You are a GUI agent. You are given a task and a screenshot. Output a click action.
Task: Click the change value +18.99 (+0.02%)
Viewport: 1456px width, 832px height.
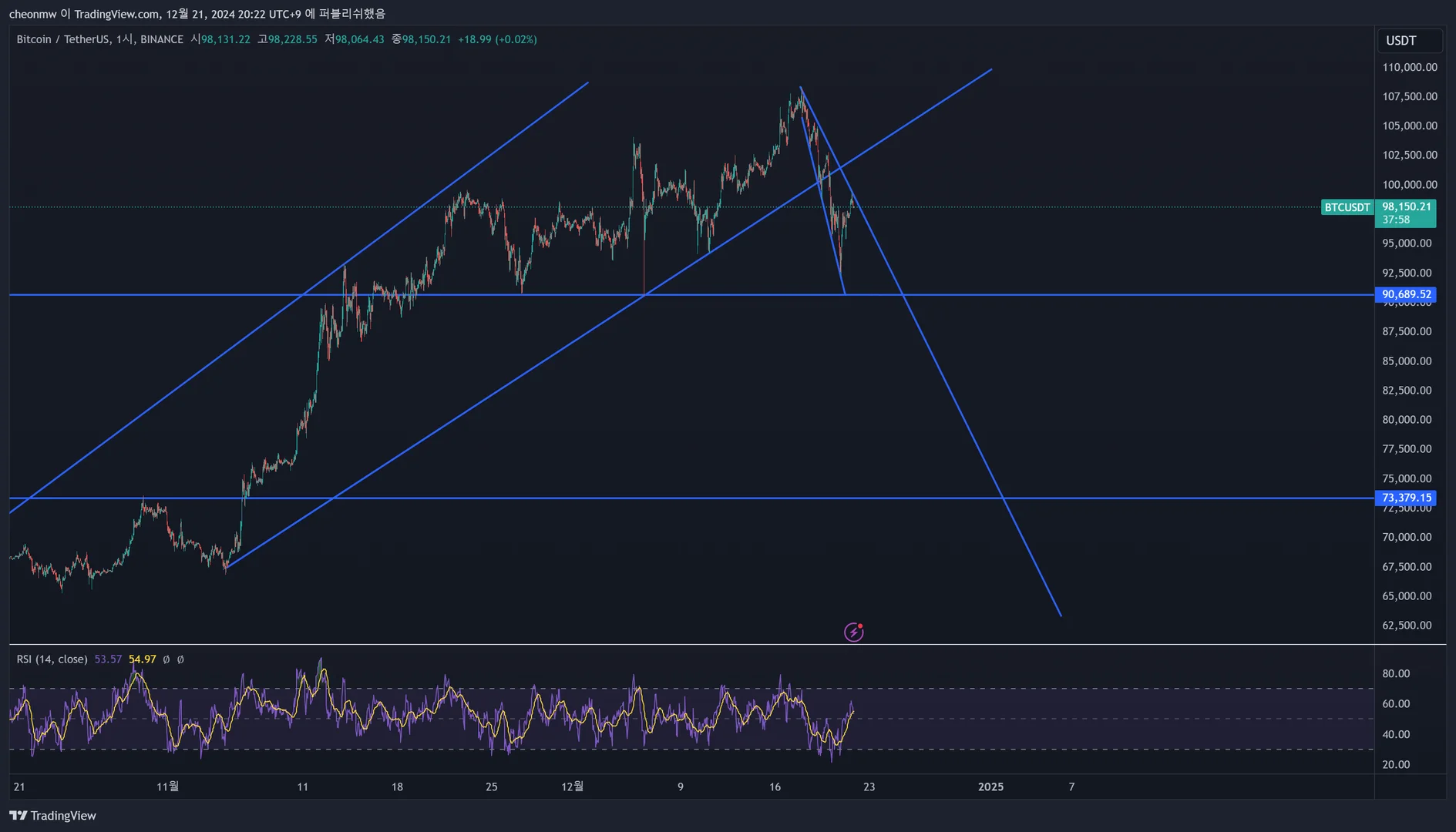coord(497,39)
